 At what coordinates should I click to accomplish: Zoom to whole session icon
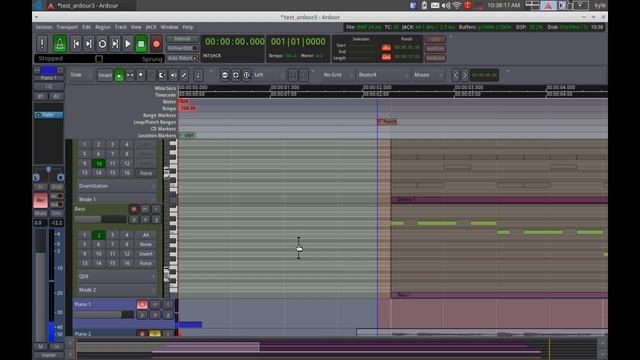[247, 75]
